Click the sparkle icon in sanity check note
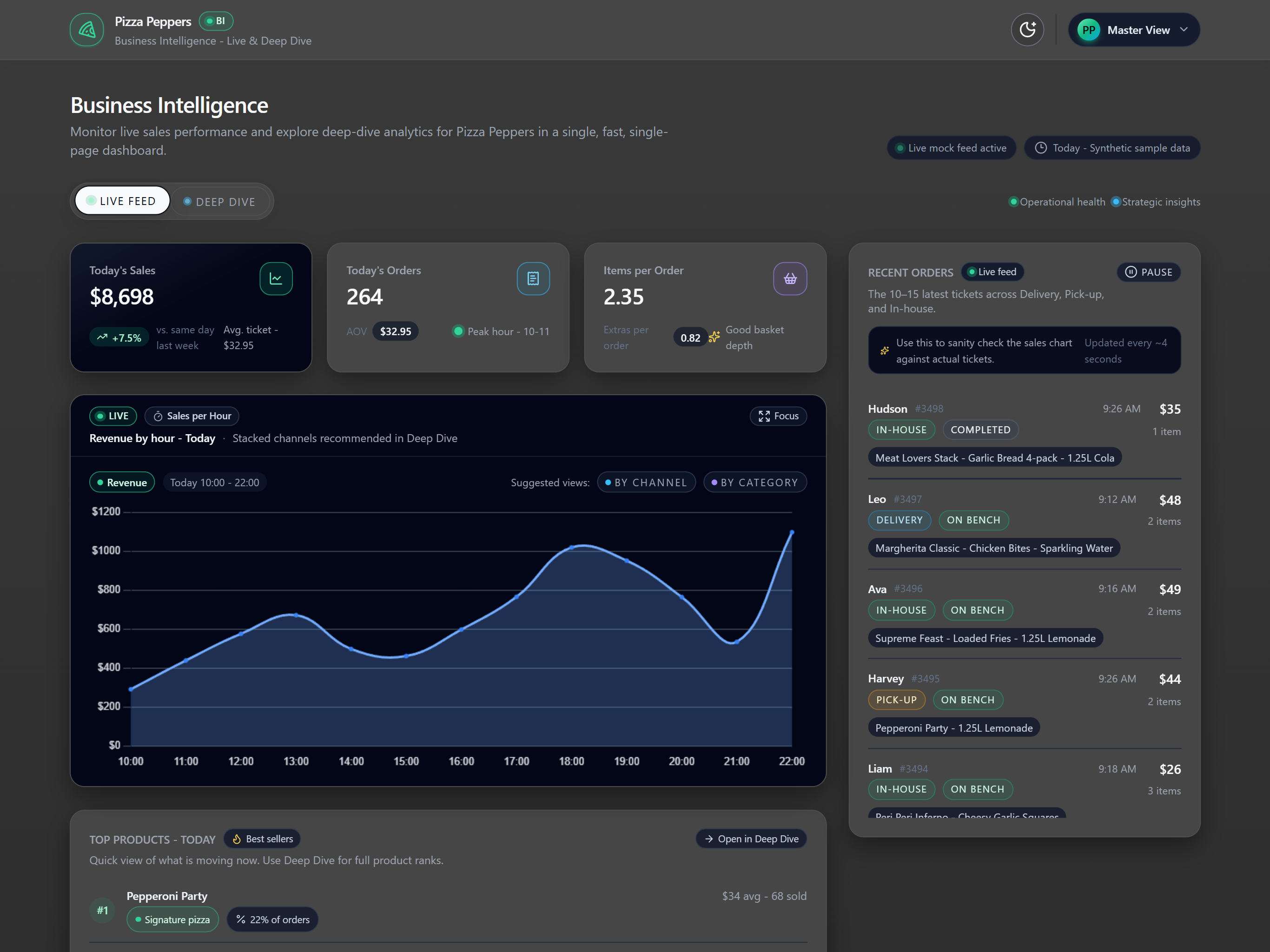This screenshot has height=952, width=1270. pos(884,351)
